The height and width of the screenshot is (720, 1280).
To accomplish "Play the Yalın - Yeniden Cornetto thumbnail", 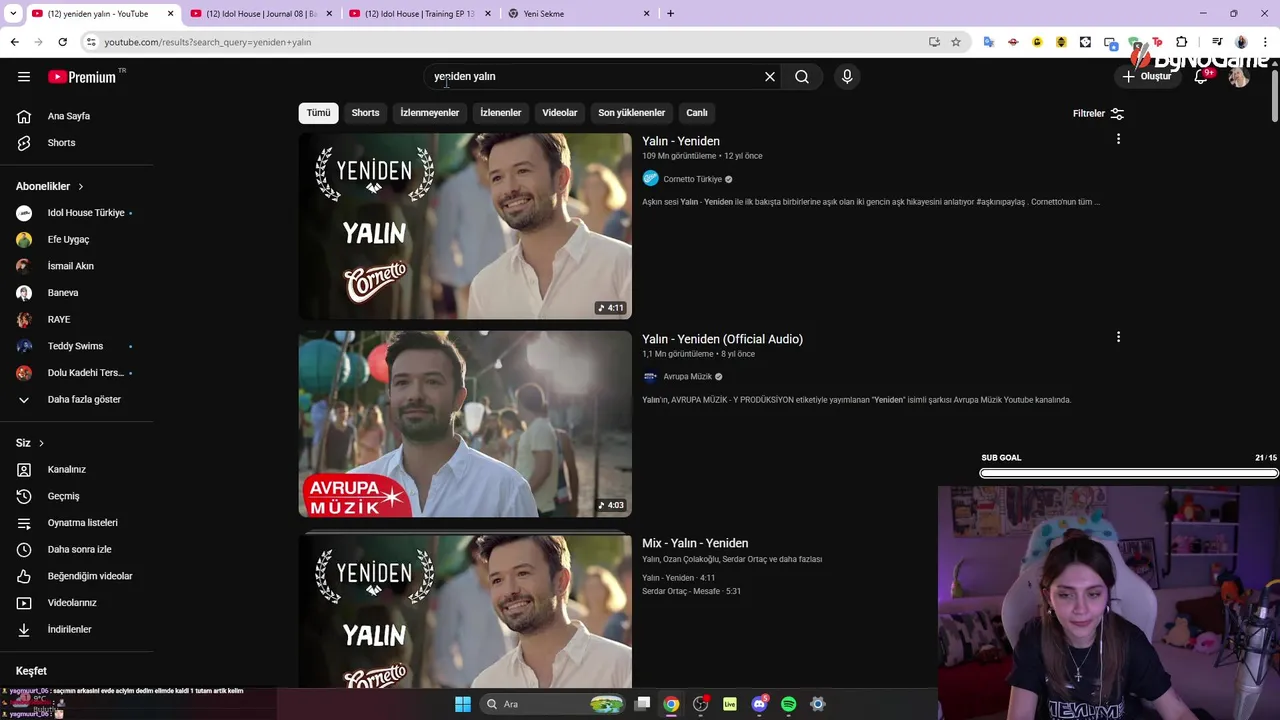I will (x=465, y=226).
